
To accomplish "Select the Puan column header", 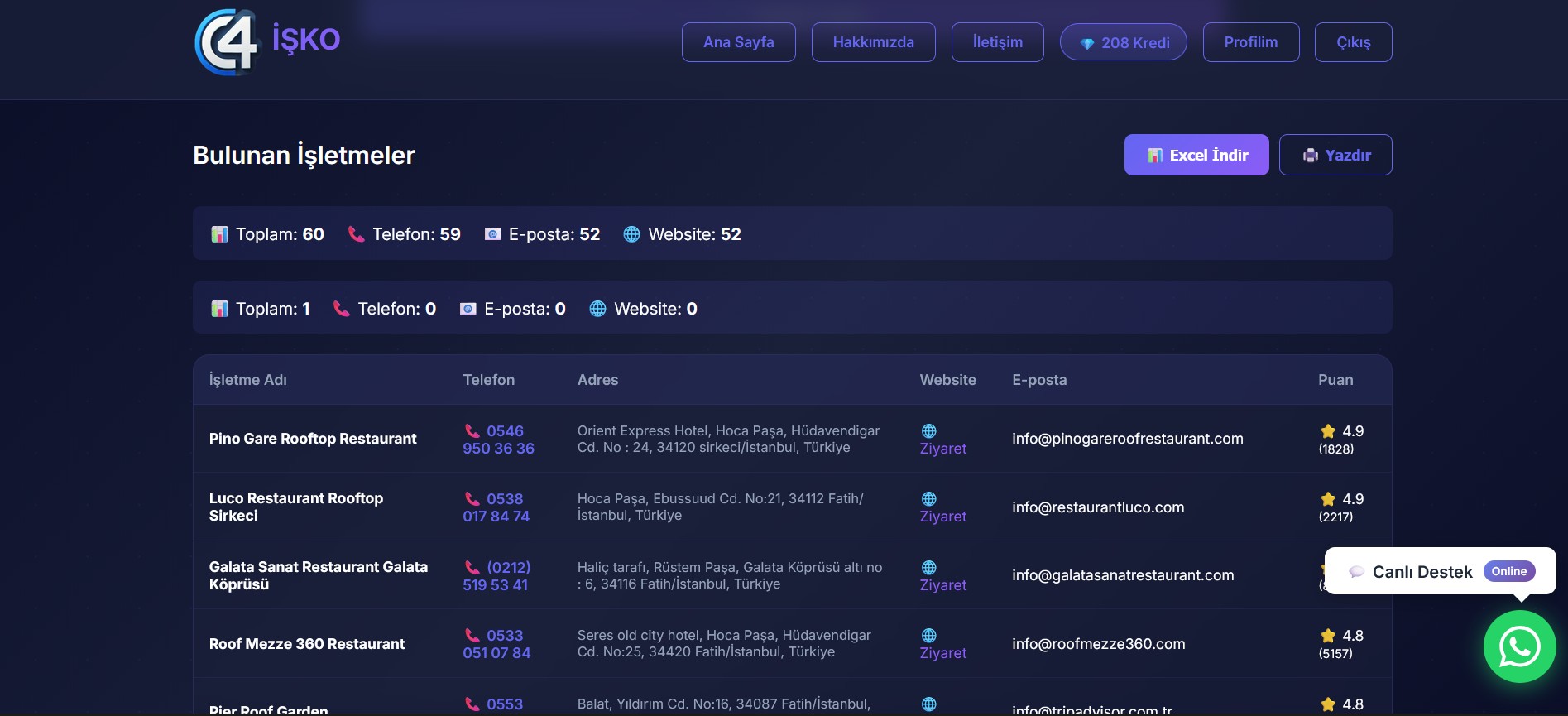I will point(1335,380).
